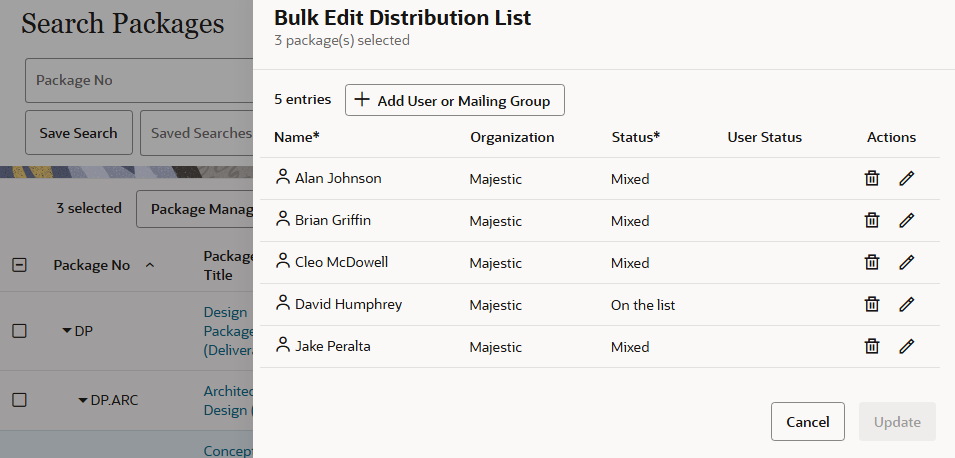The height and width of the screenshot is (458, 955).
Task: Collapse the DP.ARC tree node
Action: 83,401
